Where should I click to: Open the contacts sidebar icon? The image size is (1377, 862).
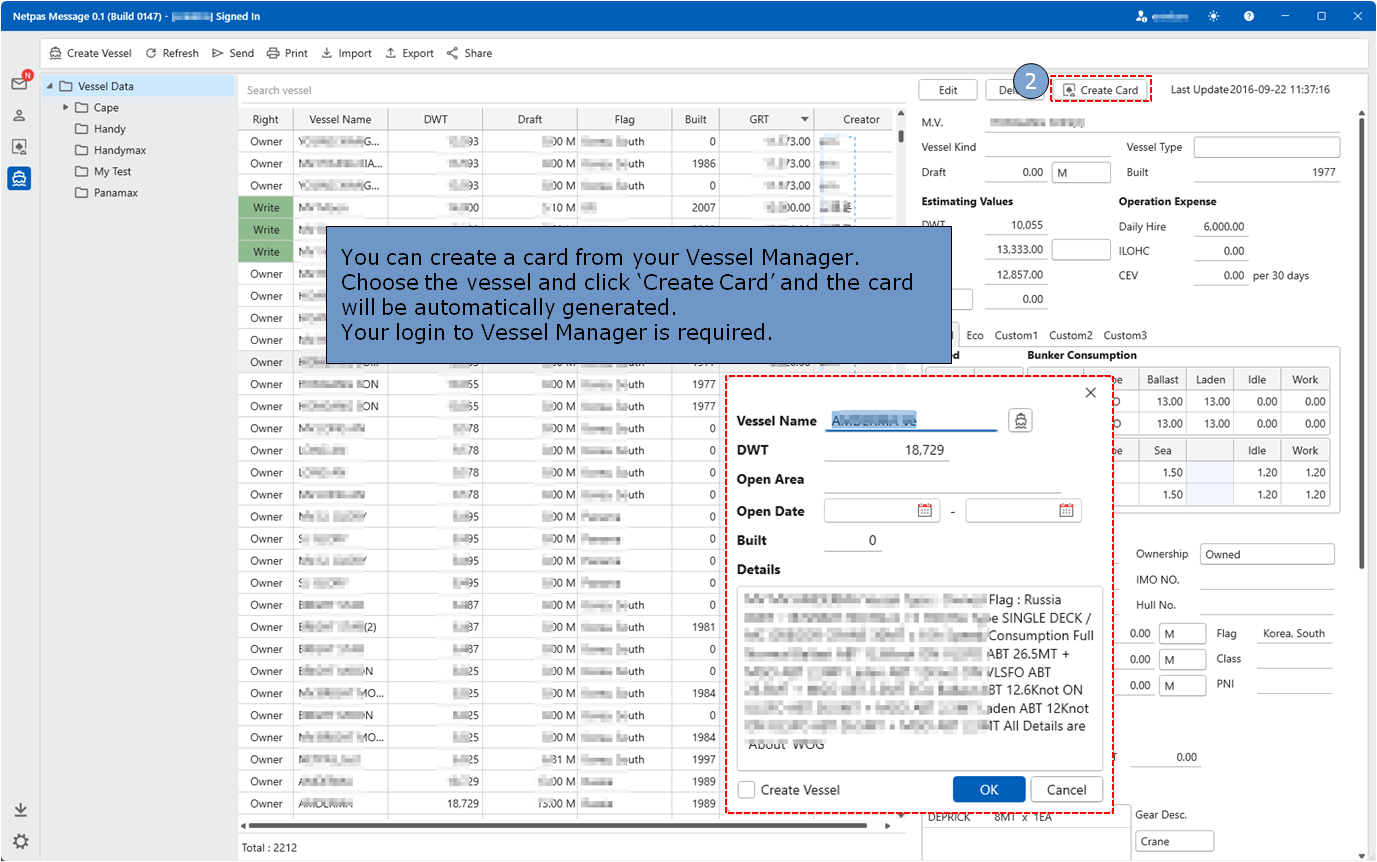[x=19, y=115]
